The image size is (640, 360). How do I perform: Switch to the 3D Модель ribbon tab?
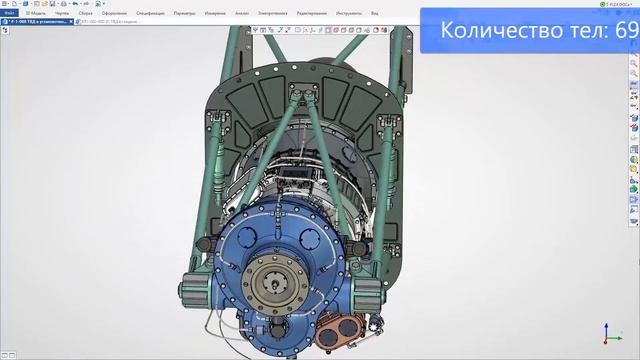[x=36, y=13]
